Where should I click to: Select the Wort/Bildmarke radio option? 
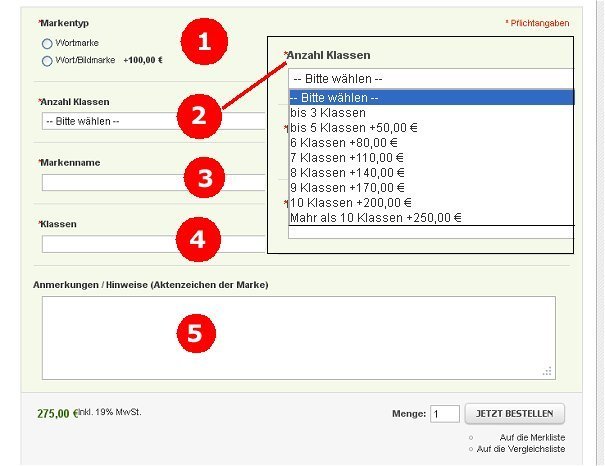click(47, 61)
